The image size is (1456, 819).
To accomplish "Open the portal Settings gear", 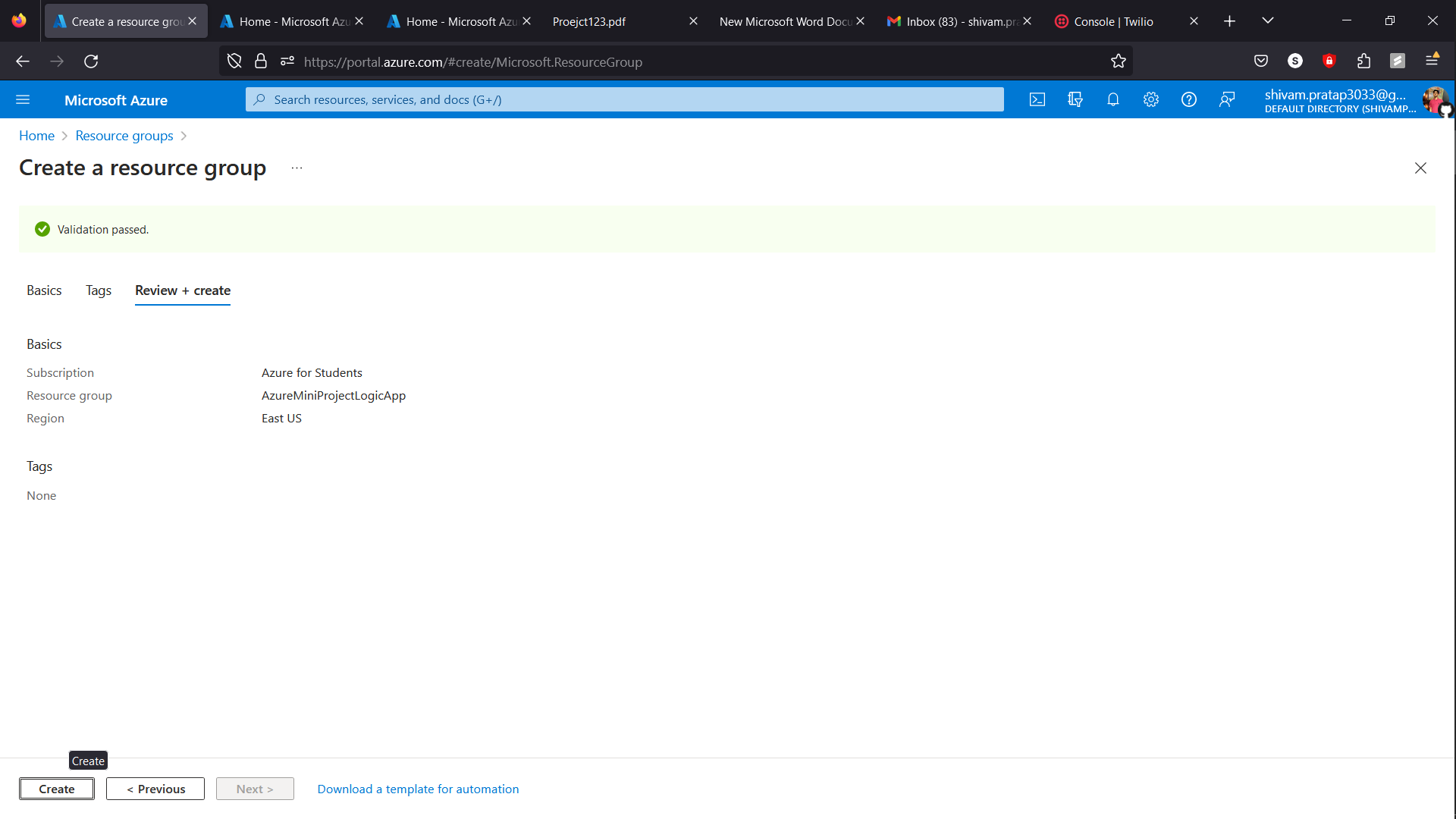I will coord(1150,99).
